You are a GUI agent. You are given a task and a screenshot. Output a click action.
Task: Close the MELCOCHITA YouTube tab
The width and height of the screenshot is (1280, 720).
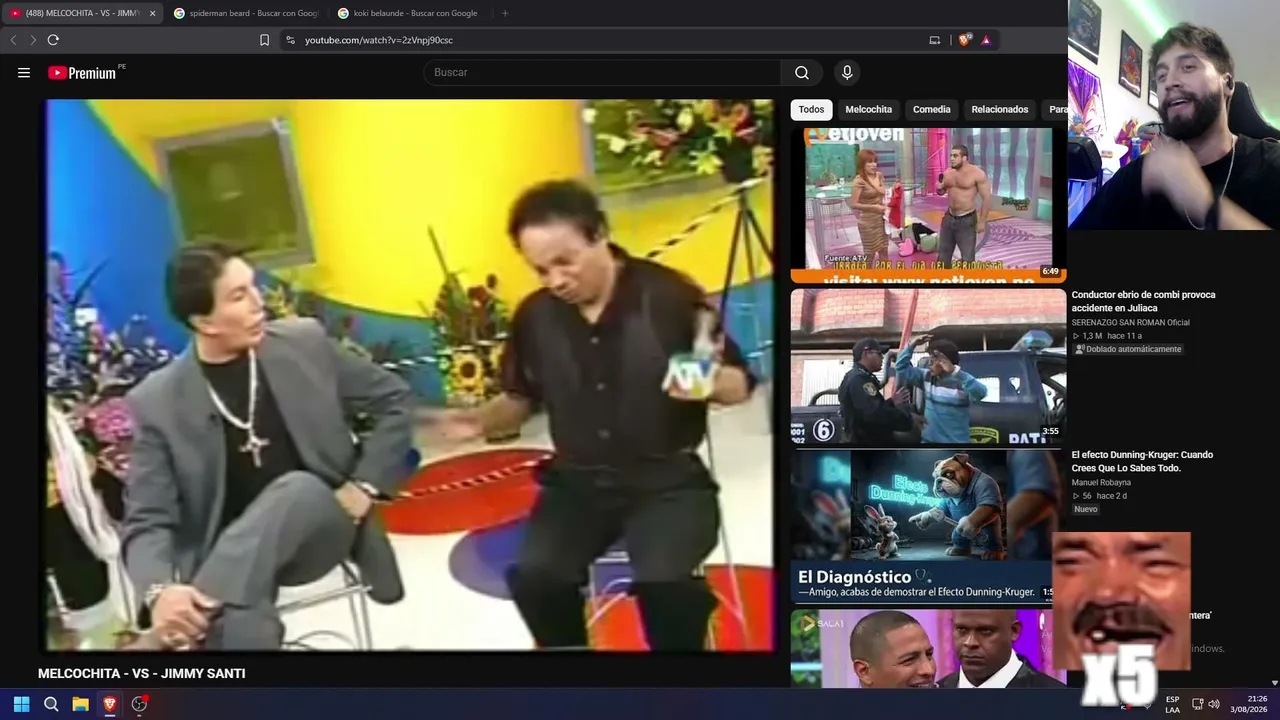[153, 13]
